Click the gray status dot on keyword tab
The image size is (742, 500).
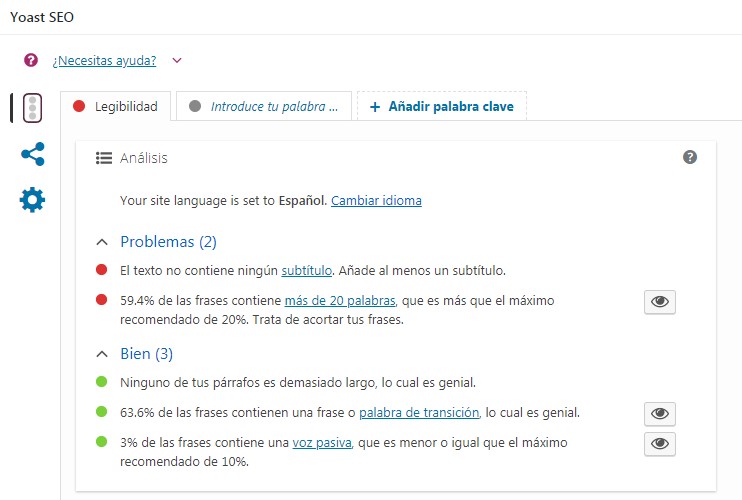pyautogui.click(x=195, y=106)
